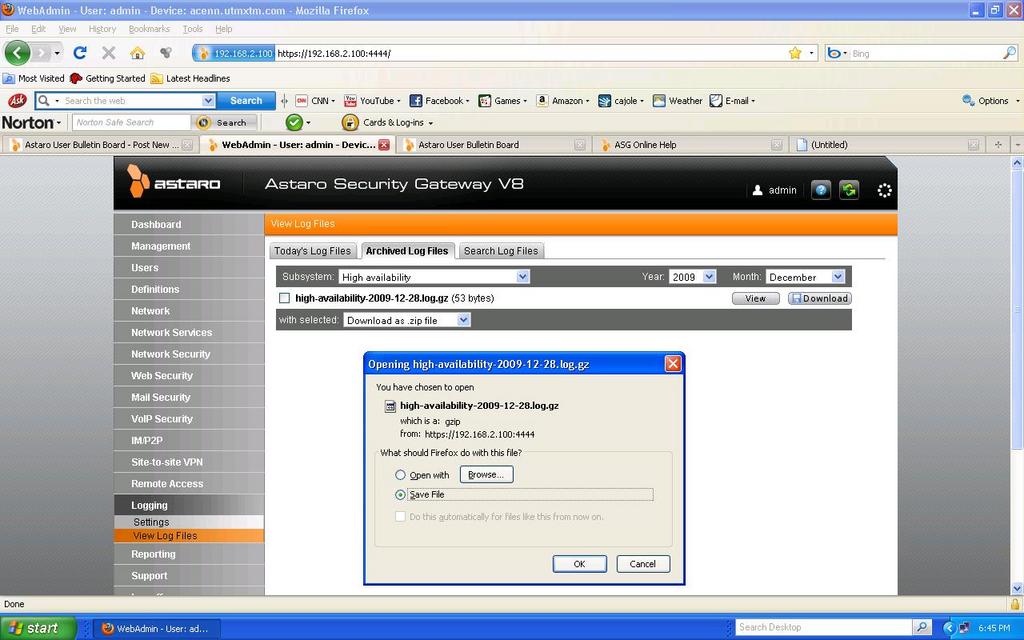Open the Bookmarks menu
Image resolution: width=1024 pixels, height=640 pixels.
coord(149,29)
